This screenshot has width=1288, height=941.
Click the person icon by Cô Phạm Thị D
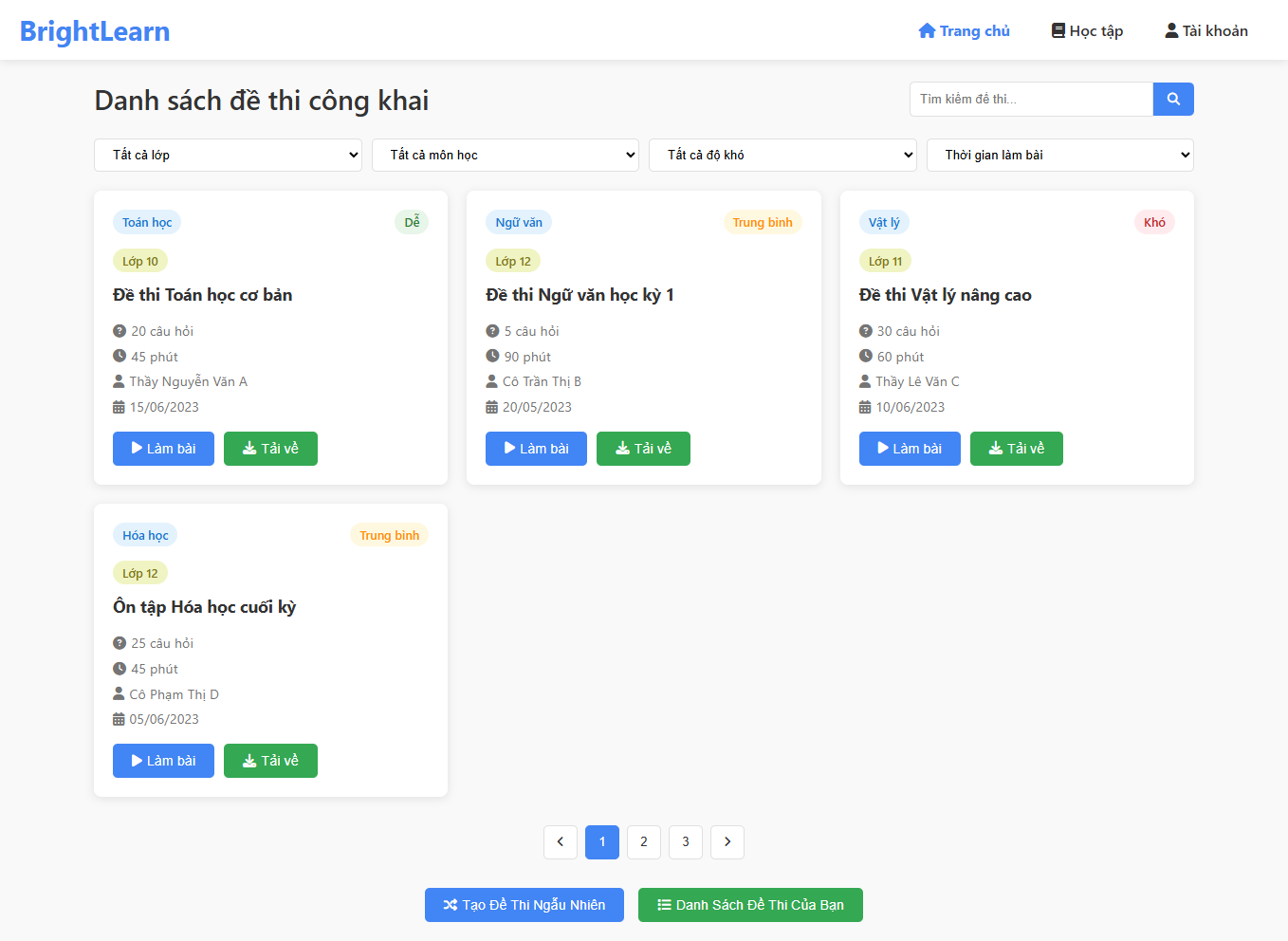(119, 693)
